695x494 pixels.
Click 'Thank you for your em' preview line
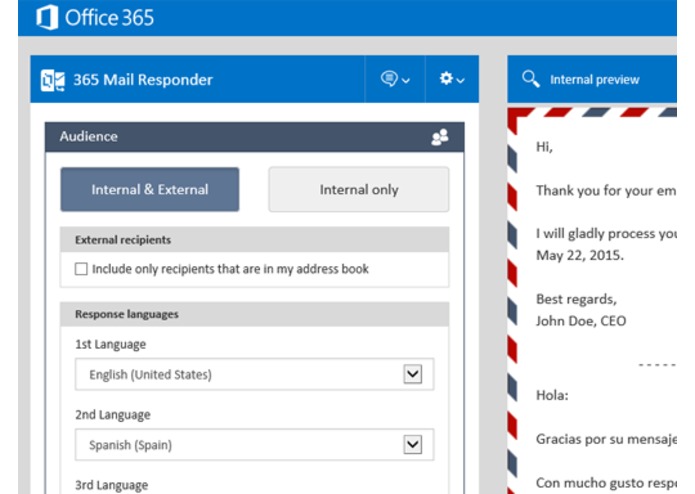tap(606, 191)
